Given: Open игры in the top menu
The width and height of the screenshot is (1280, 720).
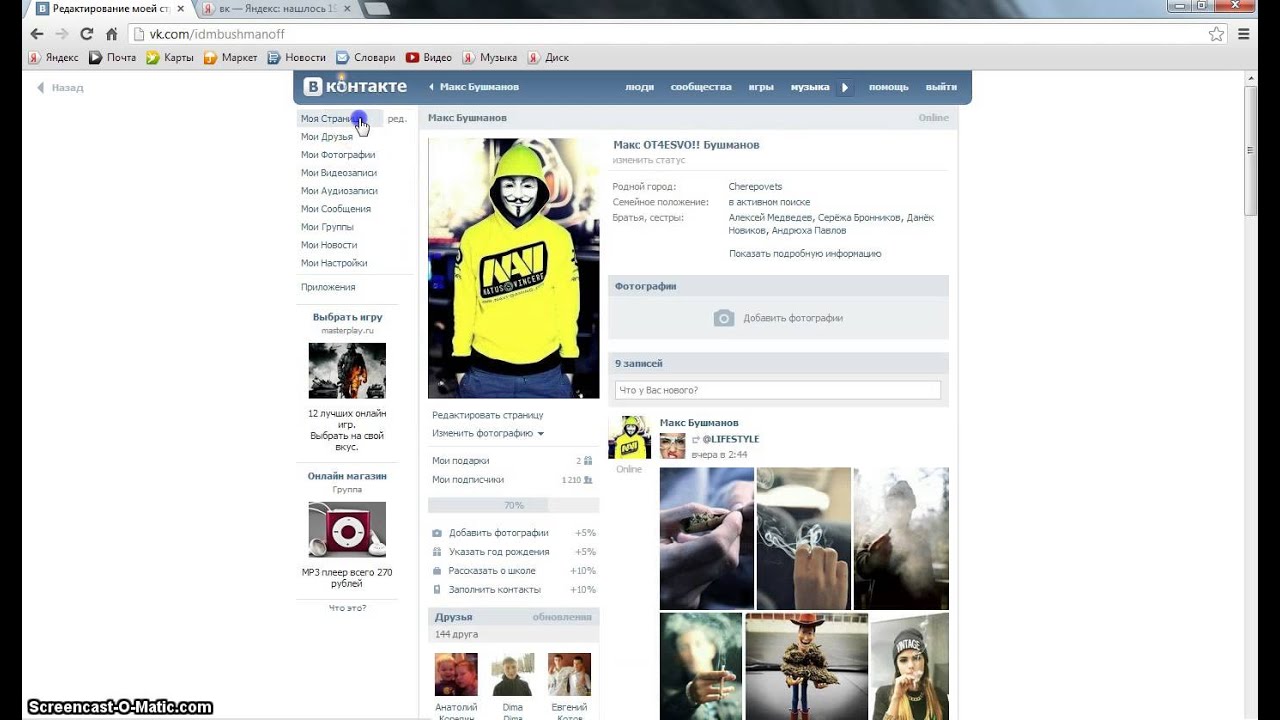Looking at the screenshot, I should 761,87.
